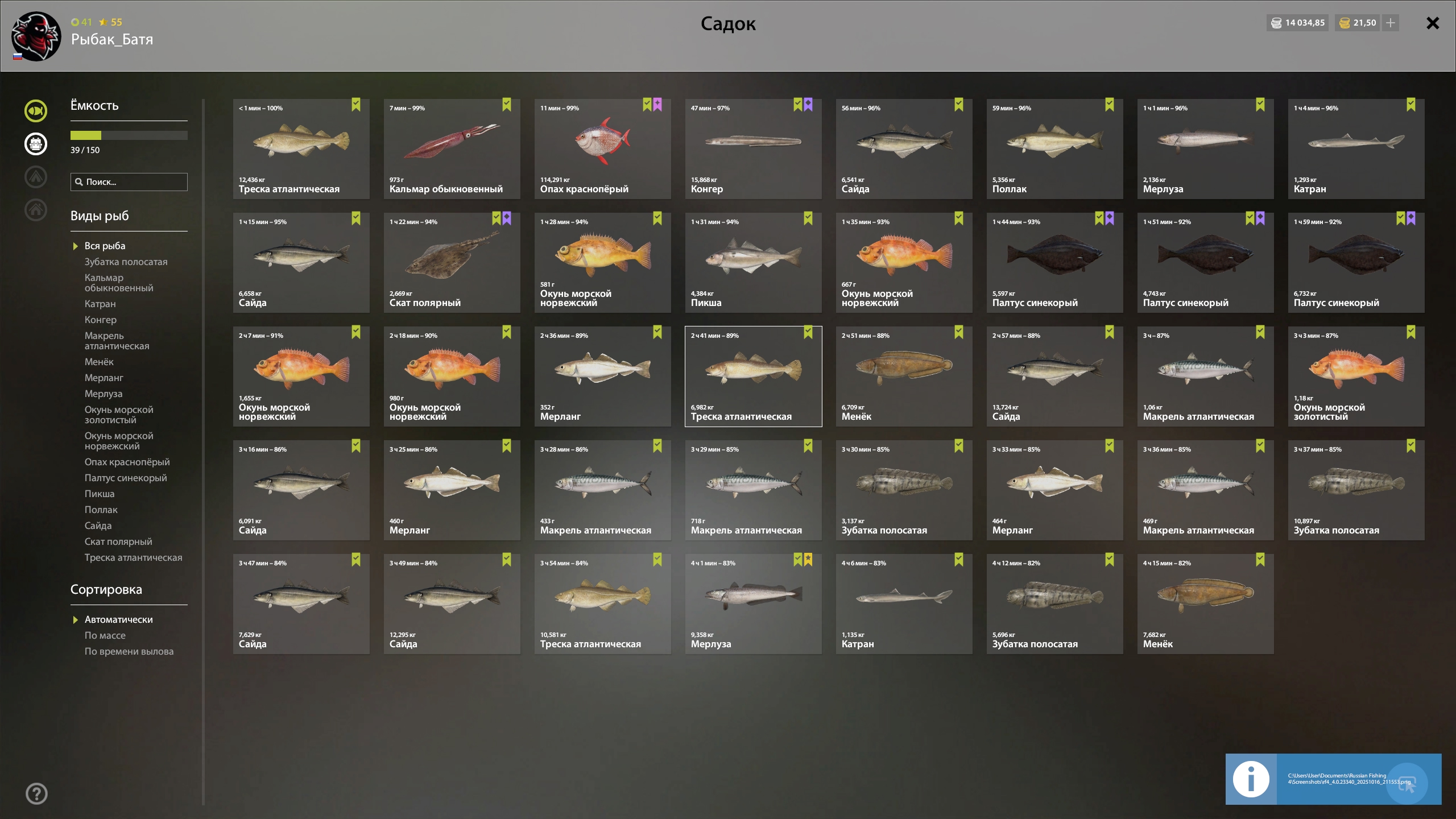Filter list by Зубатка полосатая

pyautogui.click(x=126, y=262)
